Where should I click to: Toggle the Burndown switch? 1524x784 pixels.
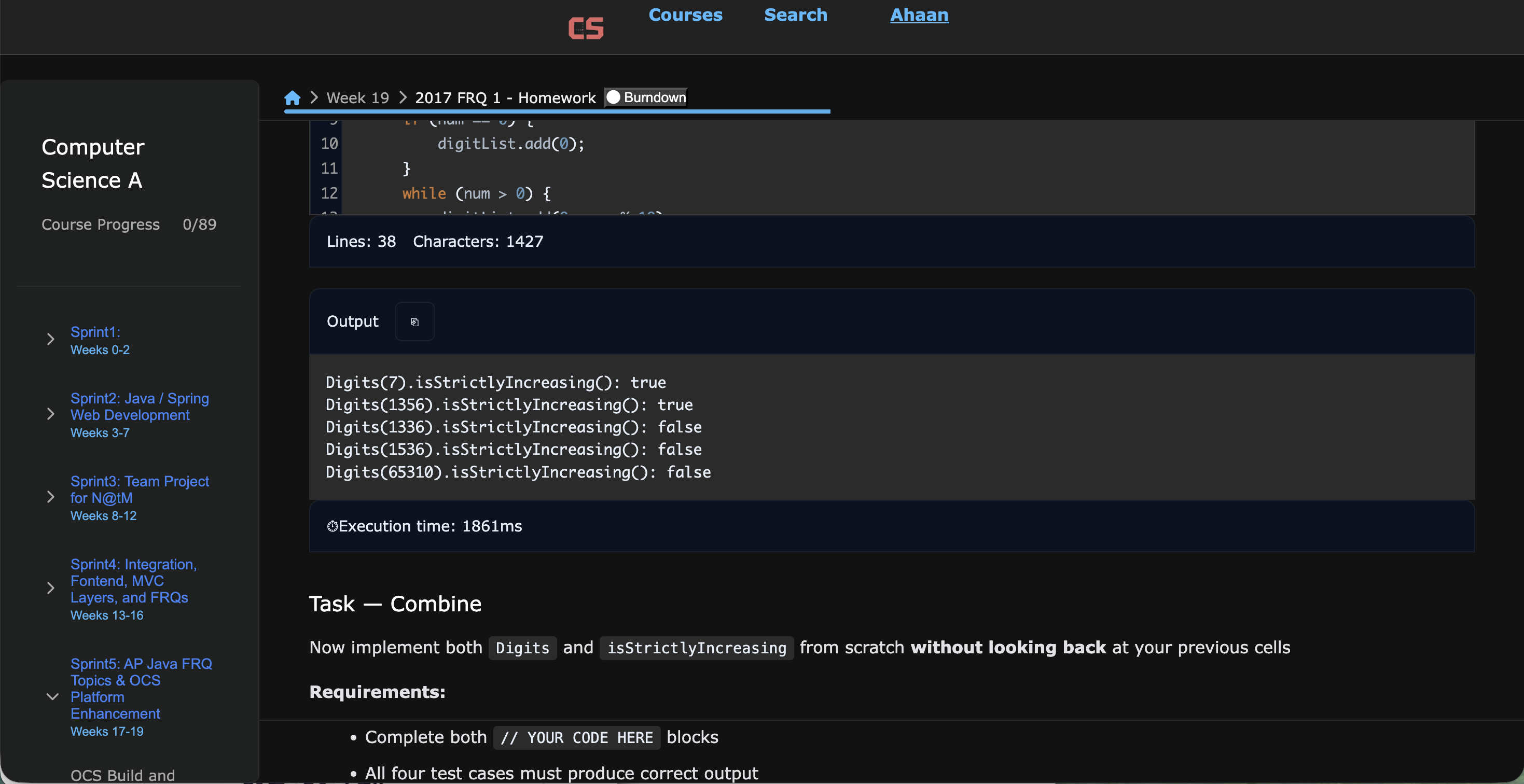tap(614, 97)
